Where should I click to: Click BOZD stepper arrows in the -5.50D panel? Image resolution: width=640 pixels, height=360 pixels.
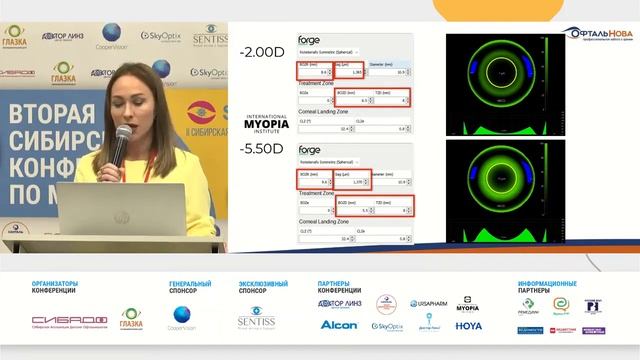(371, 210)
